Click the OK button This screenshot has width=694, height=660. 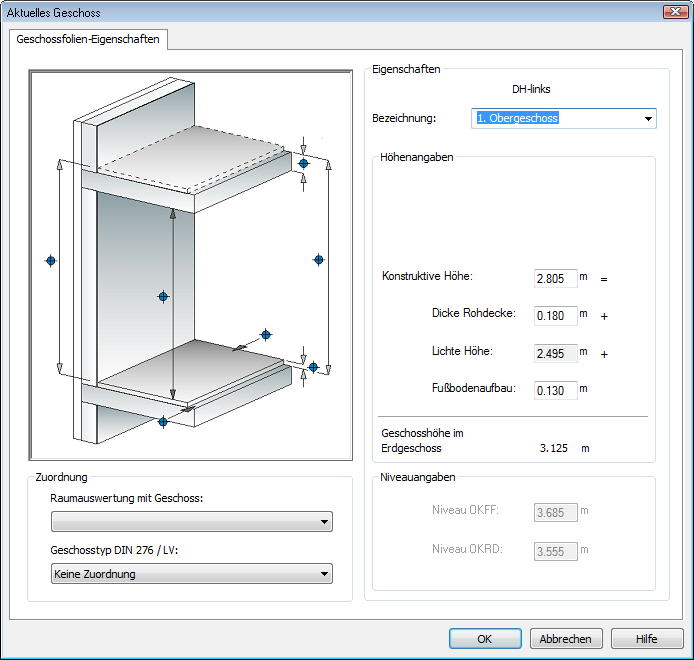coord(485,639)
